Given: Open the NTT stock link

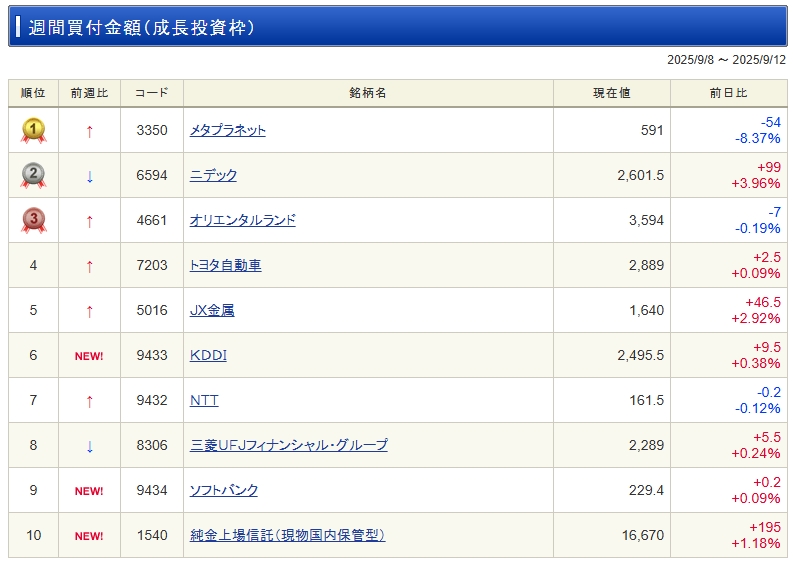Looking at the screenshot, I should 204,401.
